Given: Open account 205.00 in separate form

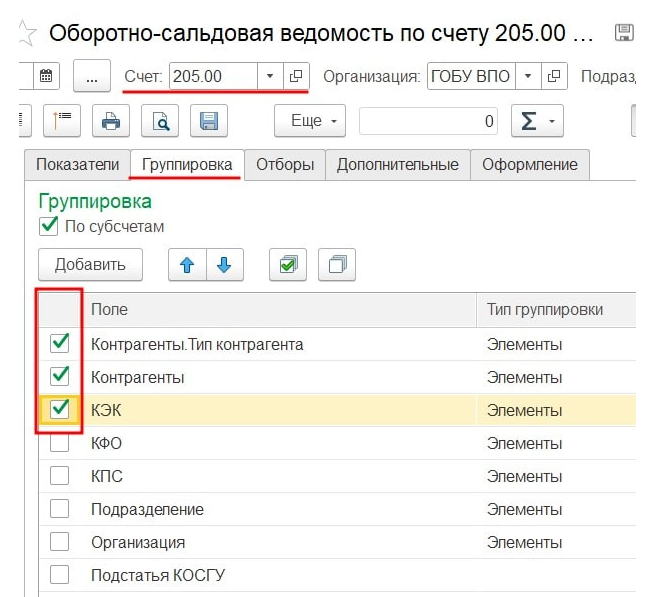Looking at the screenshot, I should [x=296, y=76].
